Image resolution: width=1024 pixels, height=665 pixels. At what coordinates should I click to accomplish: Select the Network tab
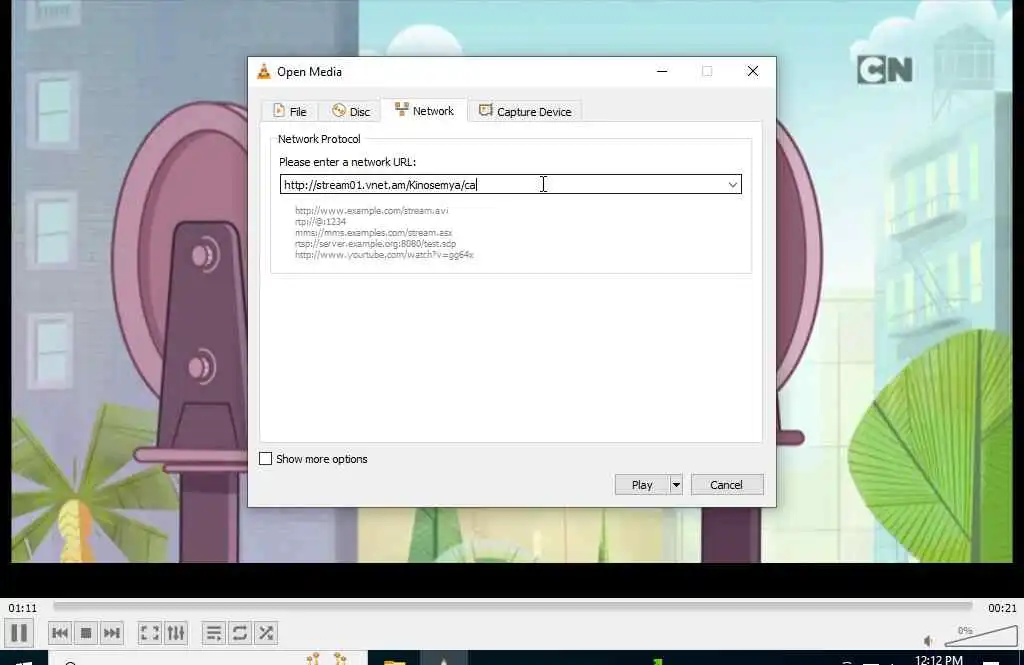tap(424, 110)
